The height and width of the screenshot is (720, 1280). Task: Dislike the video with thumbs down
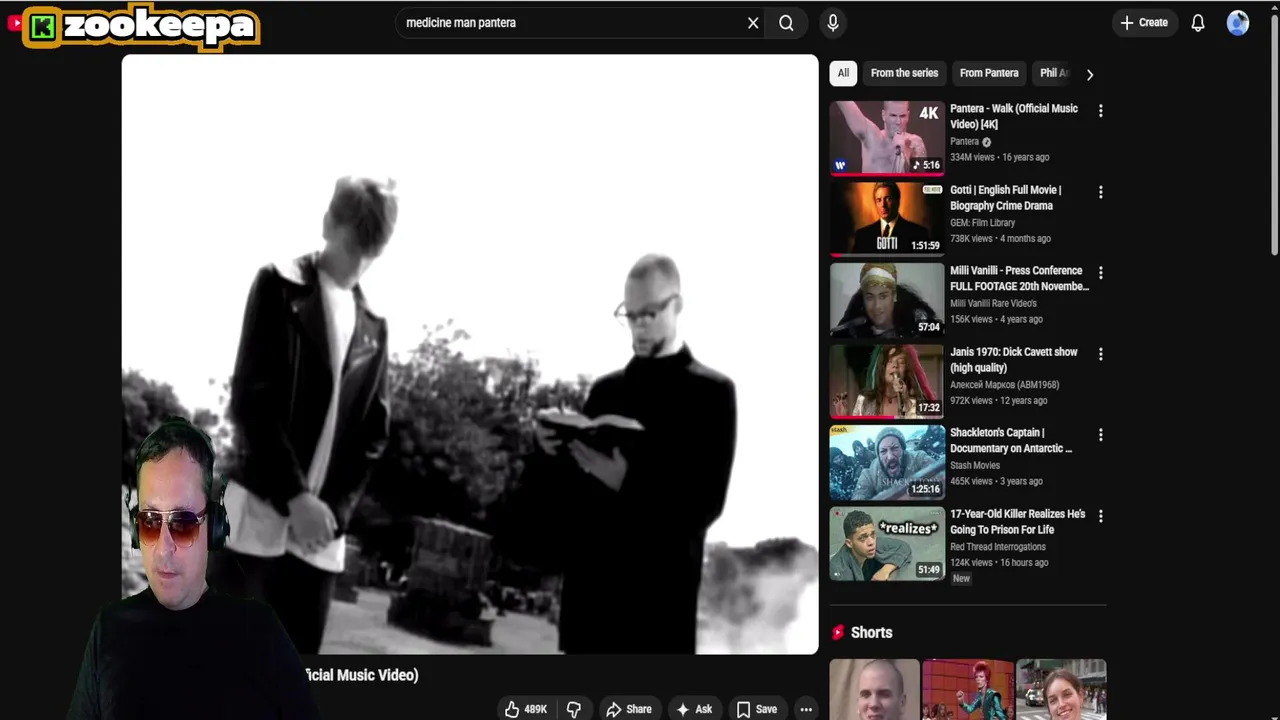pyautogui.click(x=574, y=709)
